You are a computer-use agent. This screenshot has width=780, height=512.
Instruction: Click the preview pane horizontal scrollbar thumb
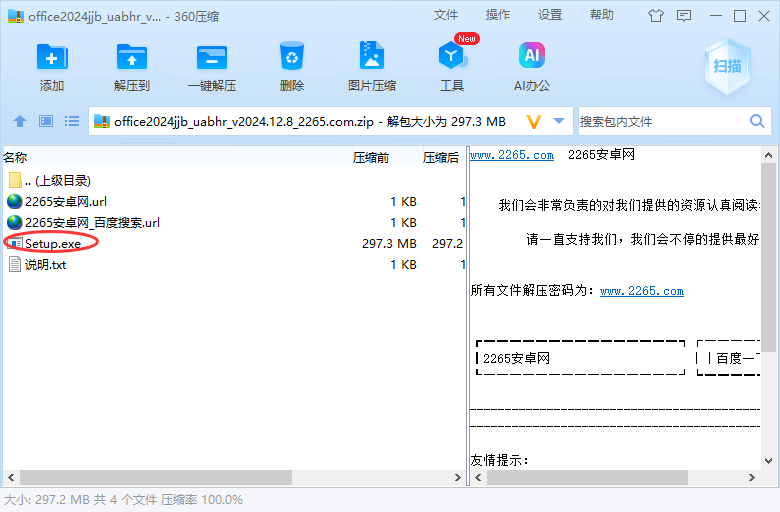tap(587, 478)
